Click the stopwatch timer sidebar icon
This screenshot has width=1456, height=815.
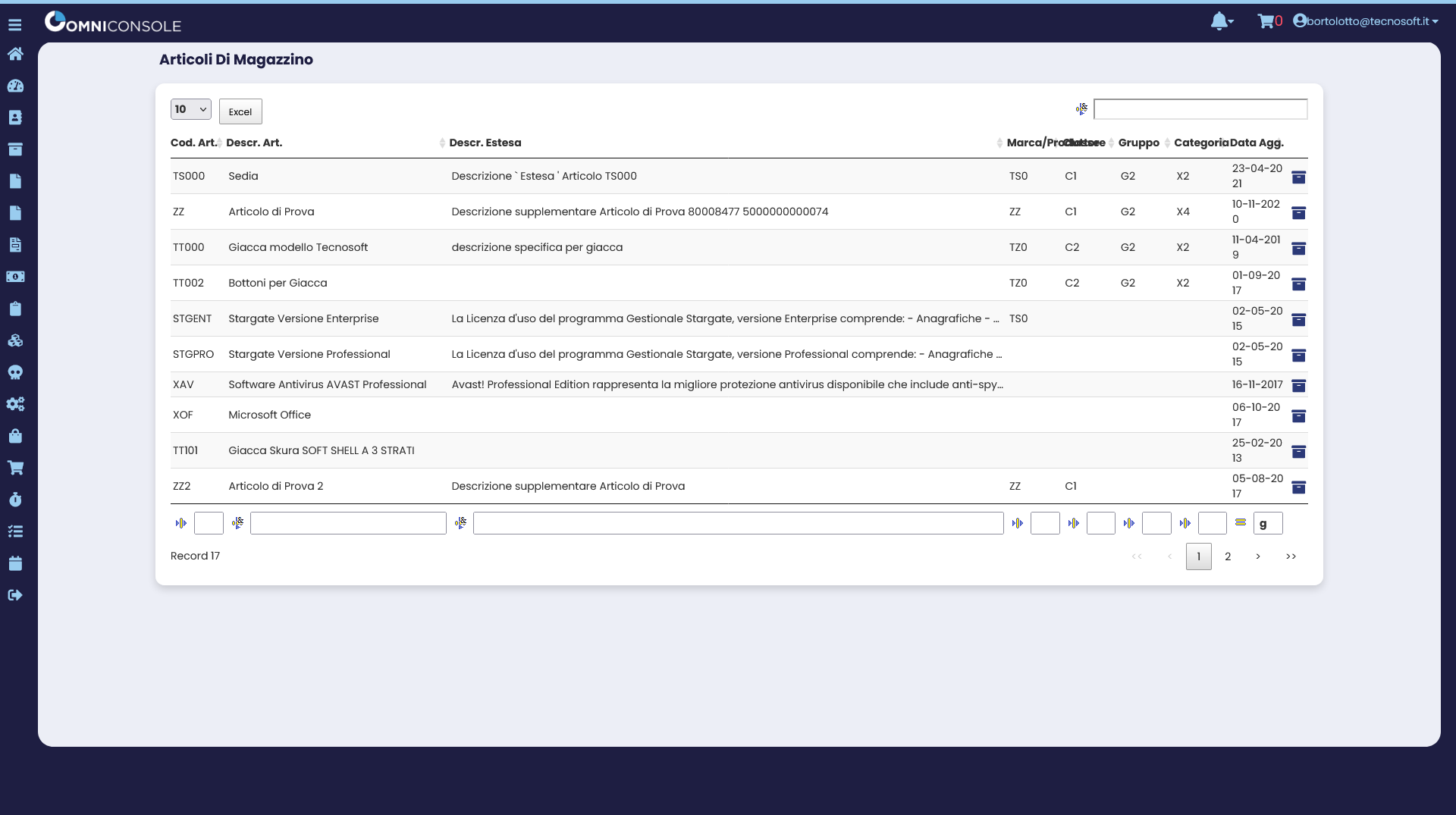coord(15,500)
